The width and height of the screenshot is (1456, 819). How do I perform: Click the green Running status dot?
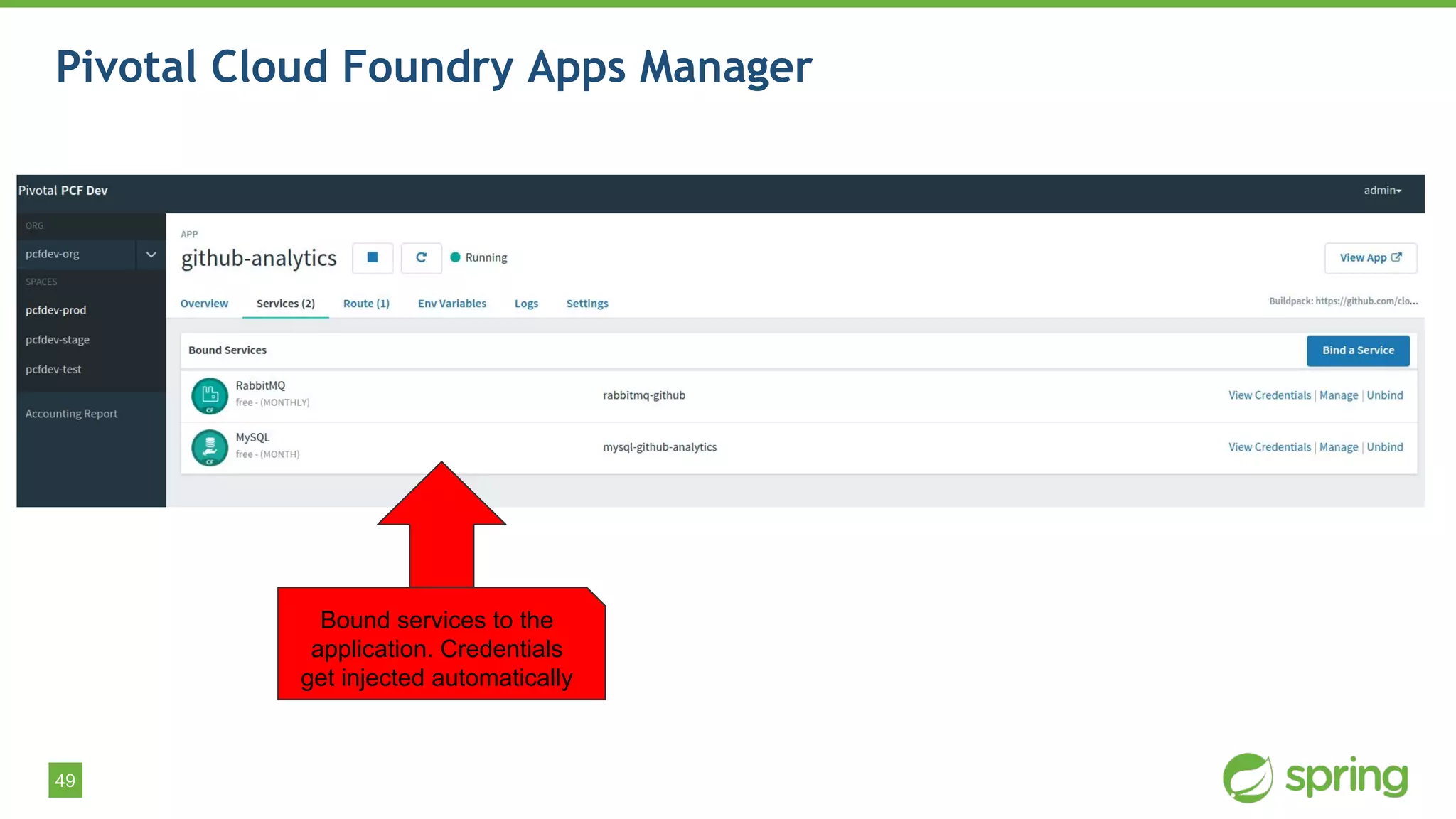455,257
